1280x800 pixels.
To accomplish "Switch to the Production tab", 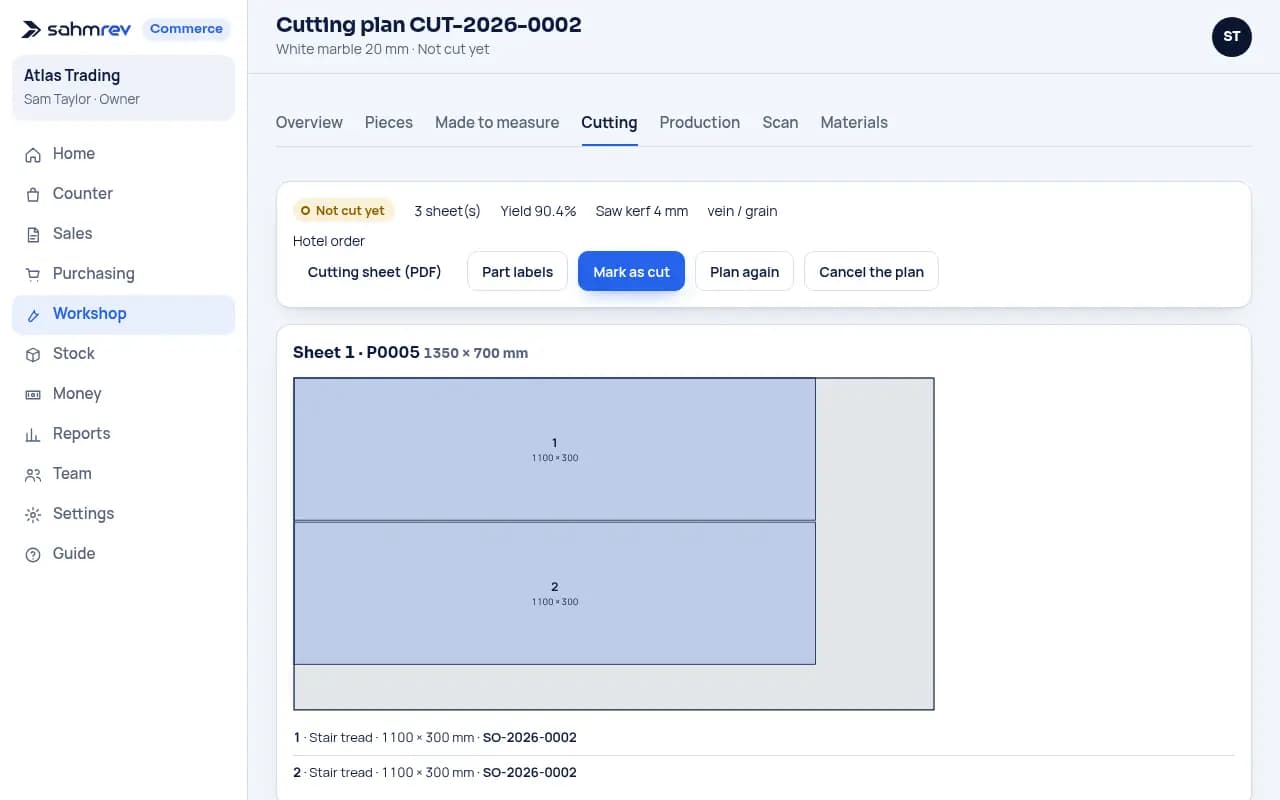I will (700, 122).
